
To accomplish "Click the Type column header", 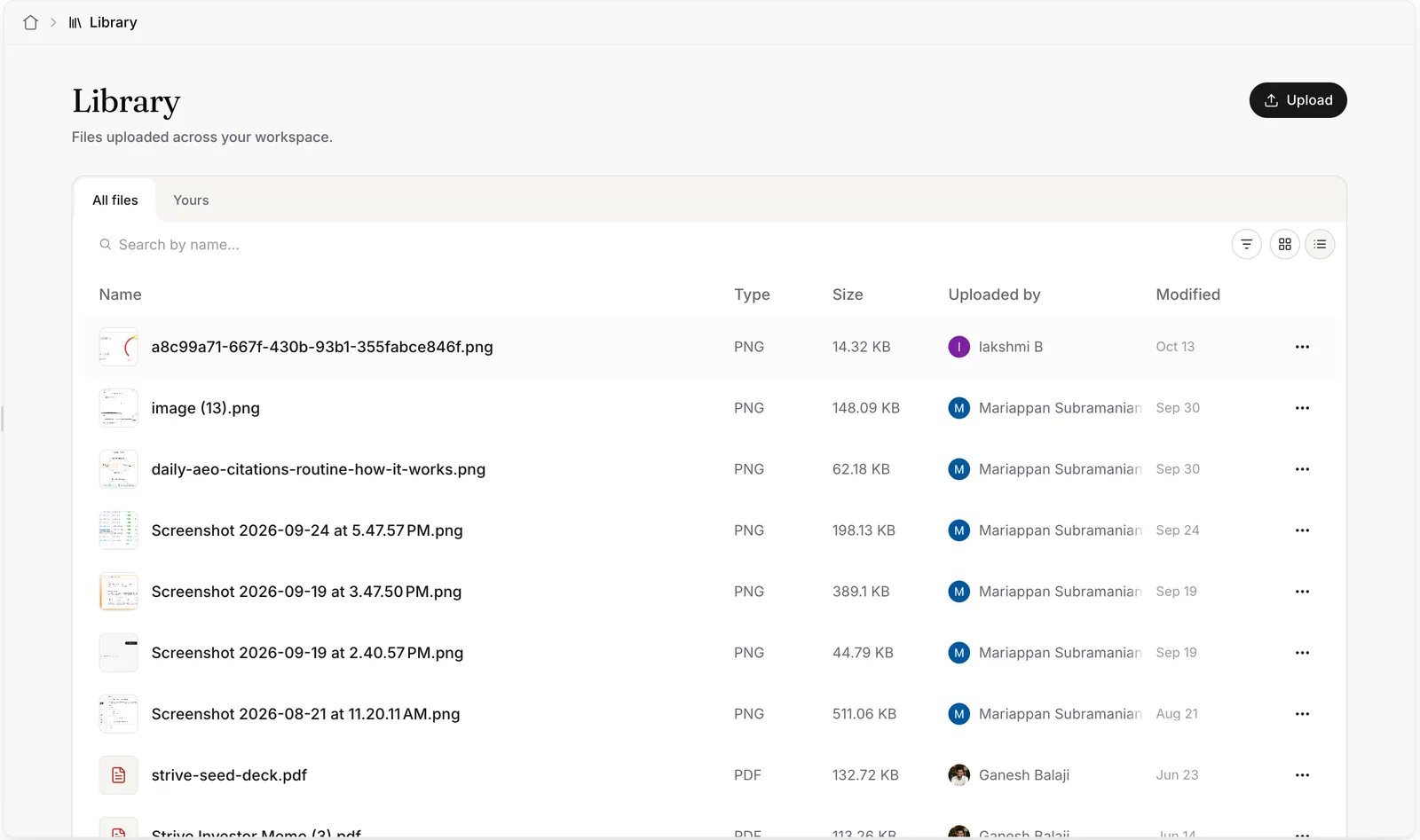I will [x=752, y=294].
